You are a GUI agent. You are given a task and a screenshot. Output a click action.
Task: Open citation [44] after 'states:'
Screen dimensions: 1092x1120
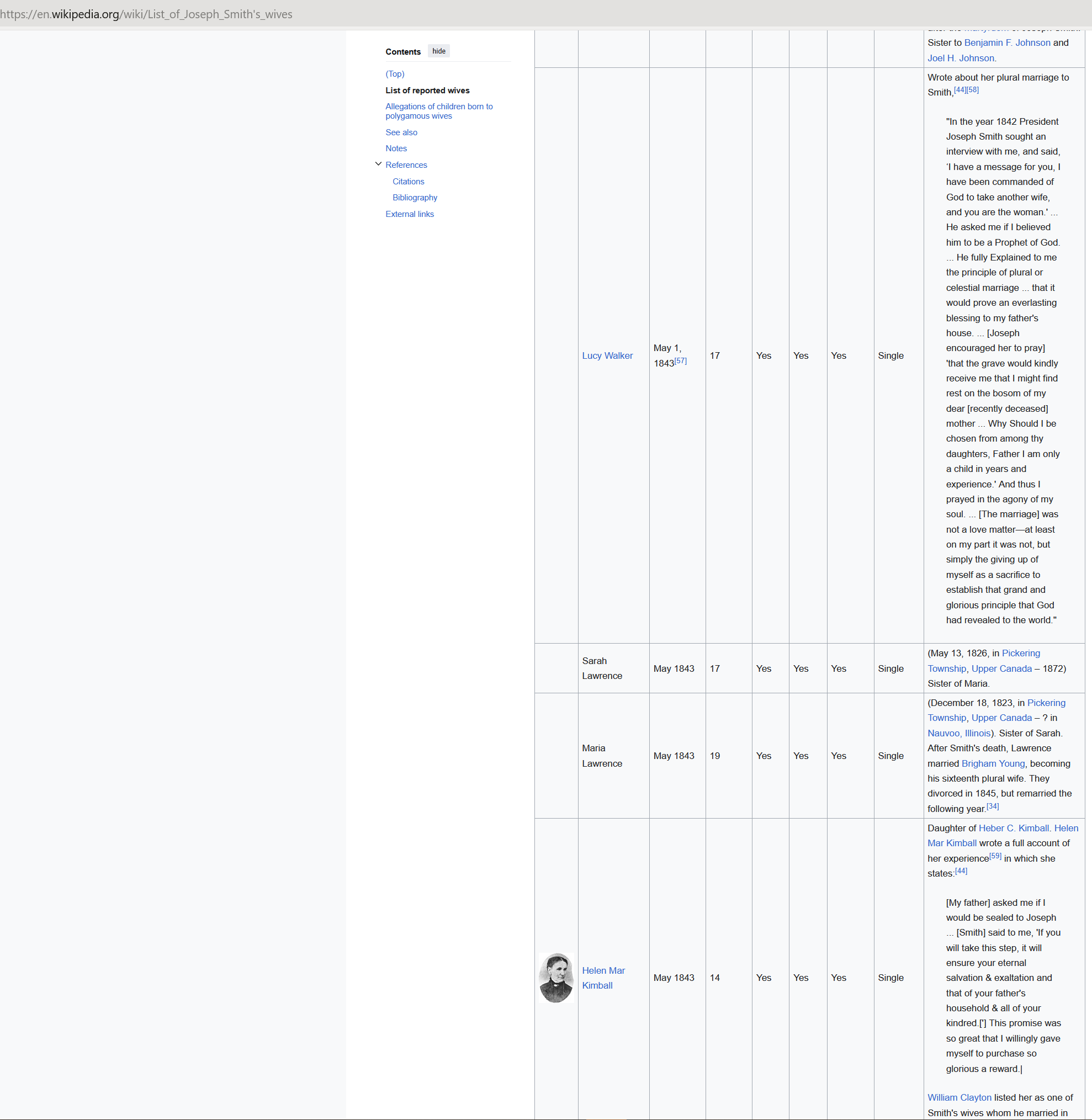(961, 870)
